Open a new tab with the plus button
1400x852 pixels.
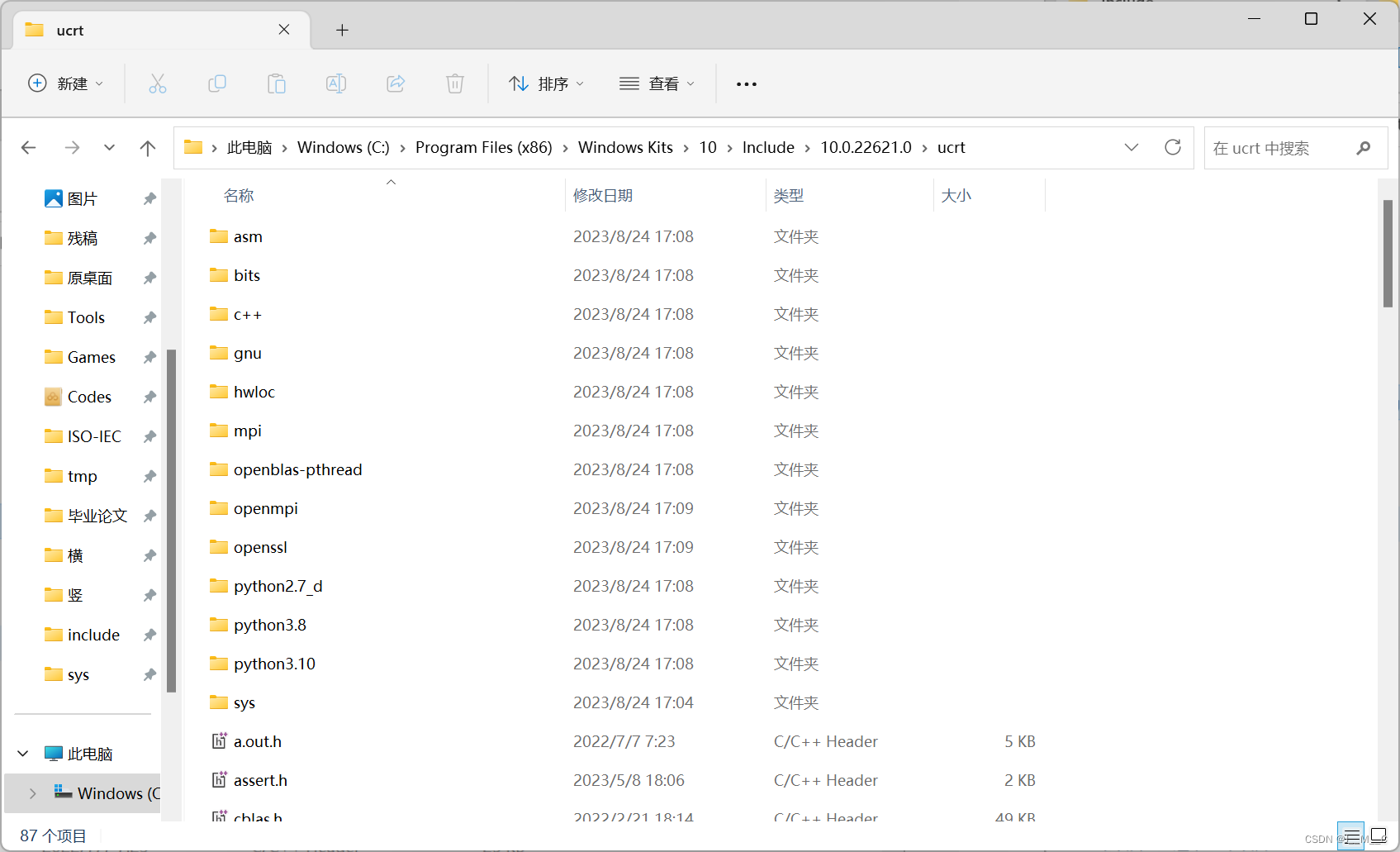(342, 31)
